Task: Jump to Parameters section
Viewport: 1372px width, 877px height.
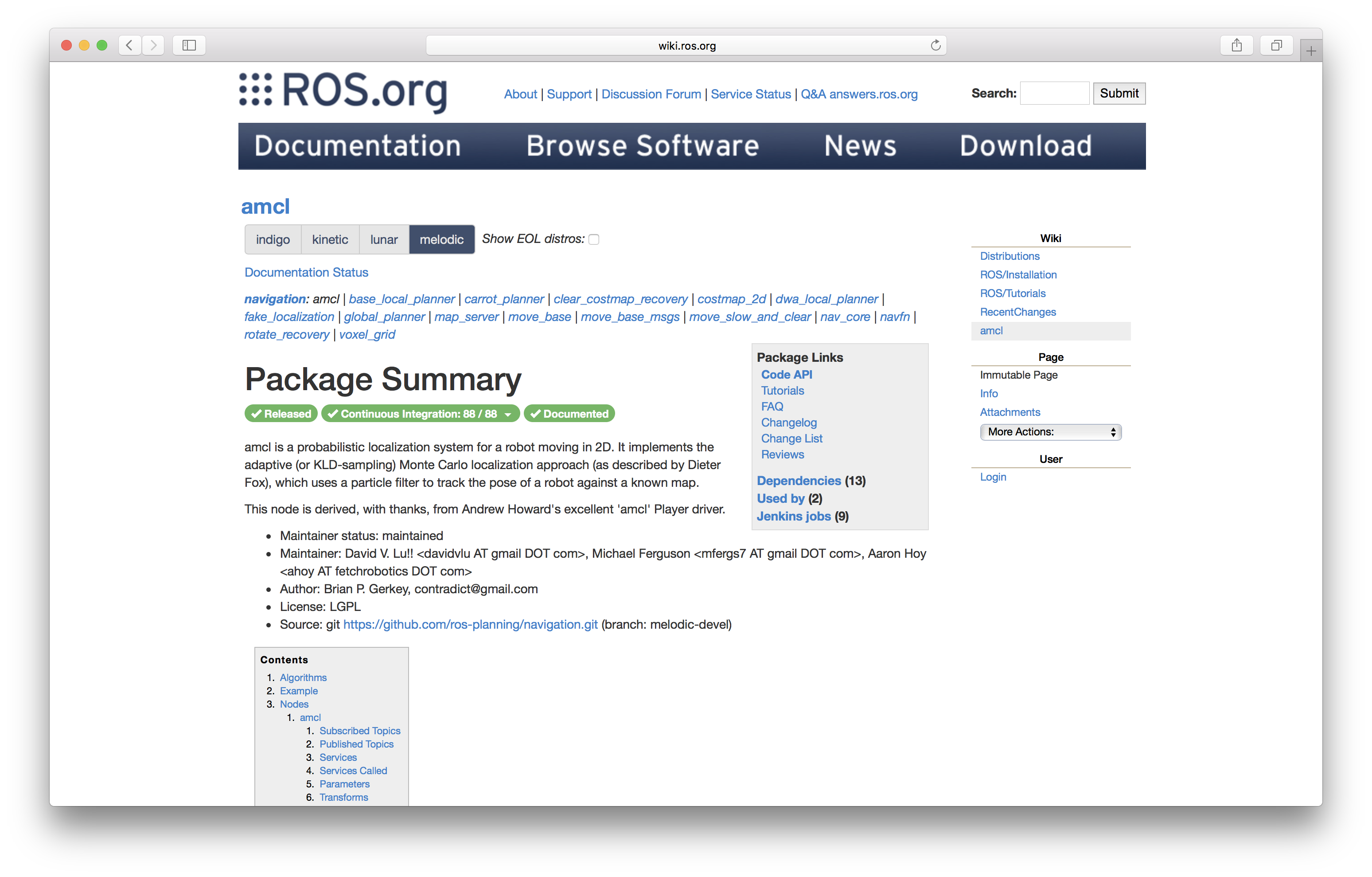Action: click(x=344, y=784)
